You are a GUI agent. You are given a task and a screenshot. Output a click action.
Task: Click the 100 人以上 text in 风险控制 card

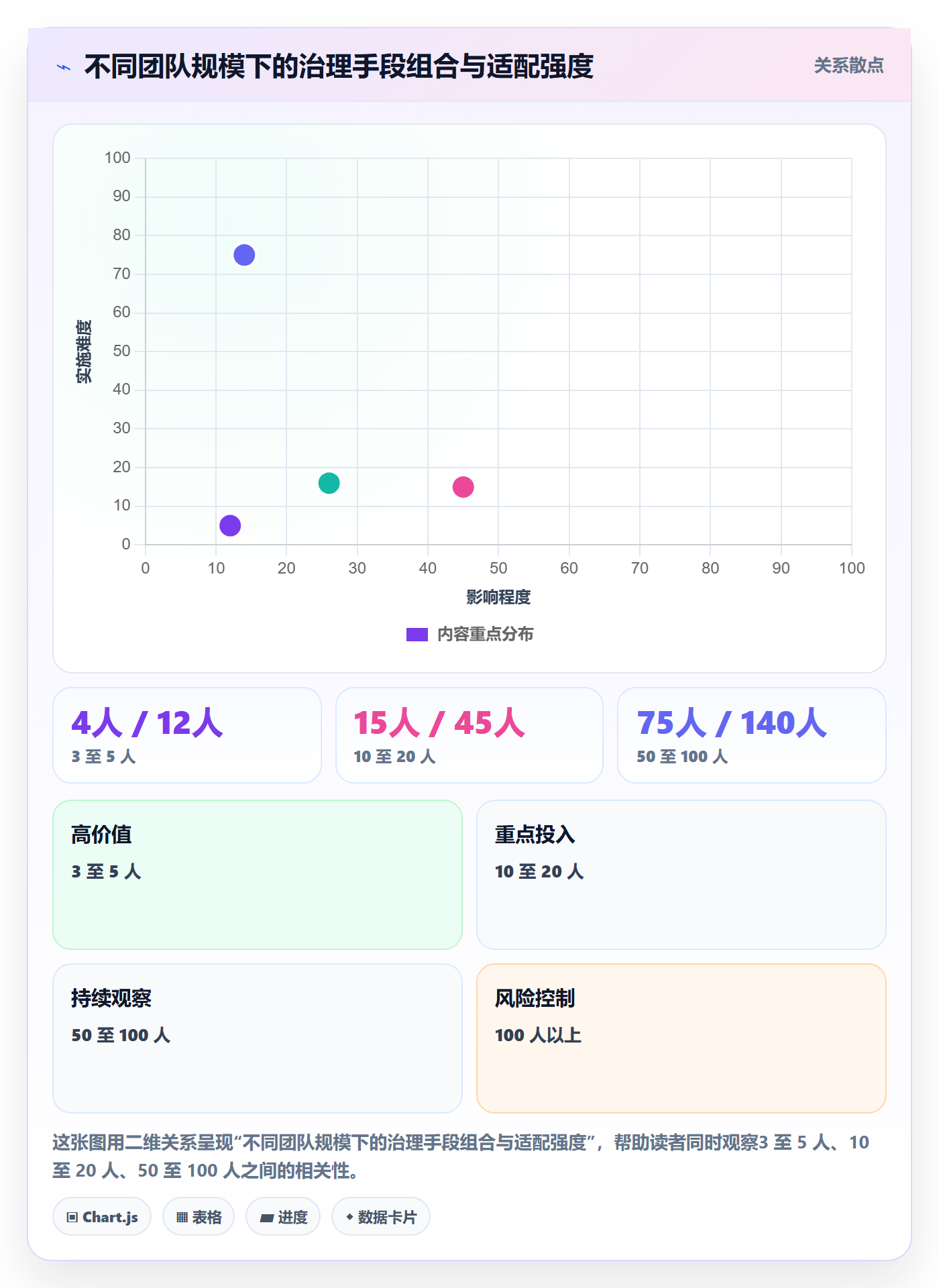(x=538, y=1035)
